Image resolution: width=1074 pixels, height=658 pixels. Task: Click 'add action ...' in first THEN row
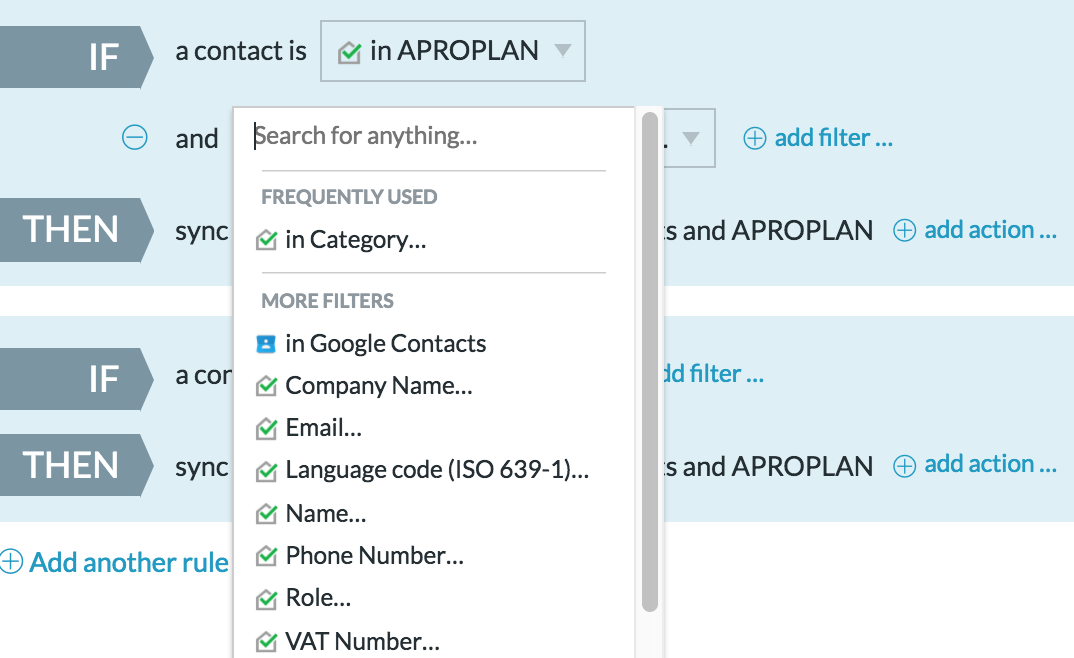pos(990,230)
